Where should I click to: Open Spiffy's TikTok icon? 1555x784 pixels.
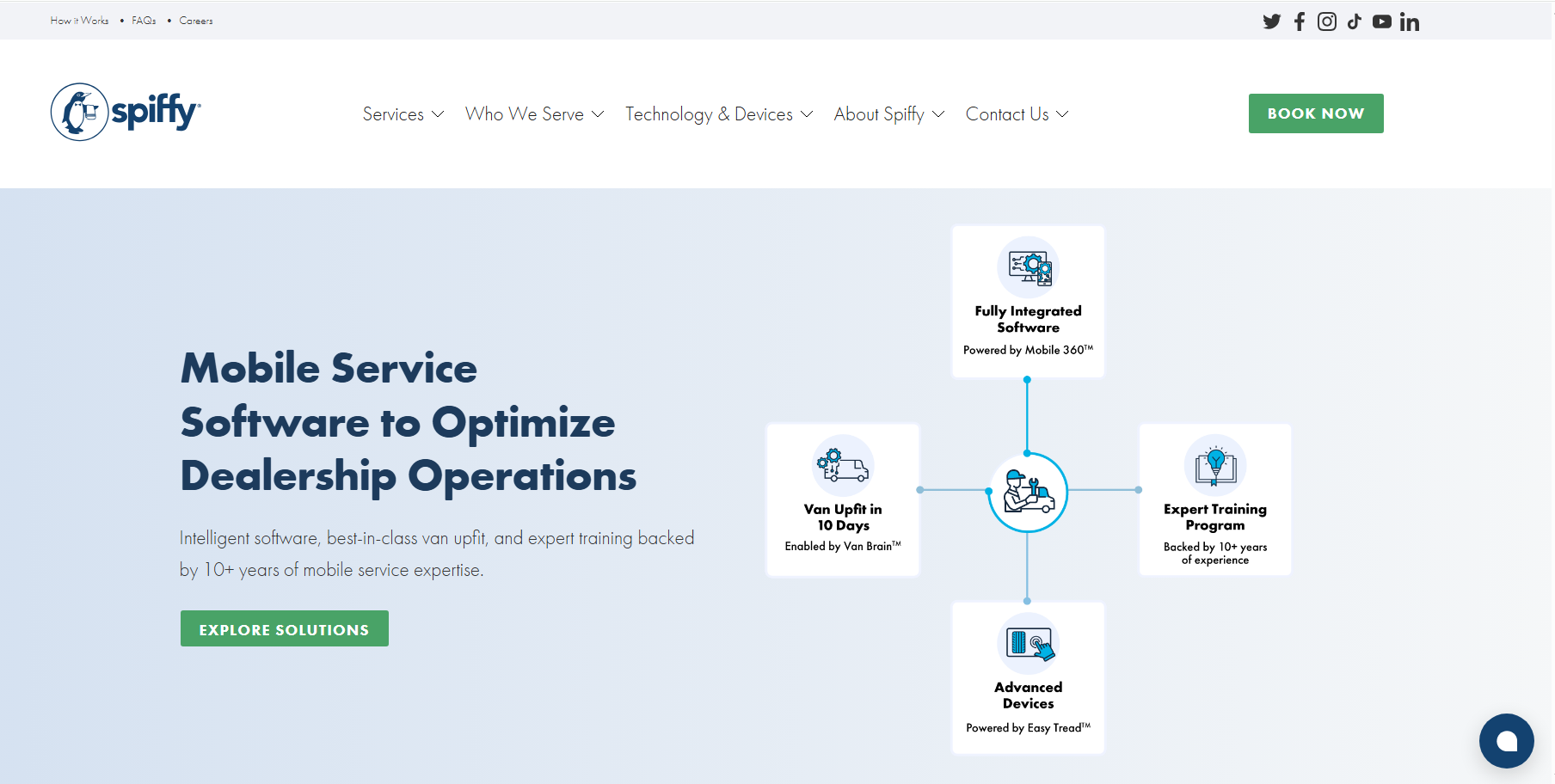pyautogui.click(x=1355, y=21)
